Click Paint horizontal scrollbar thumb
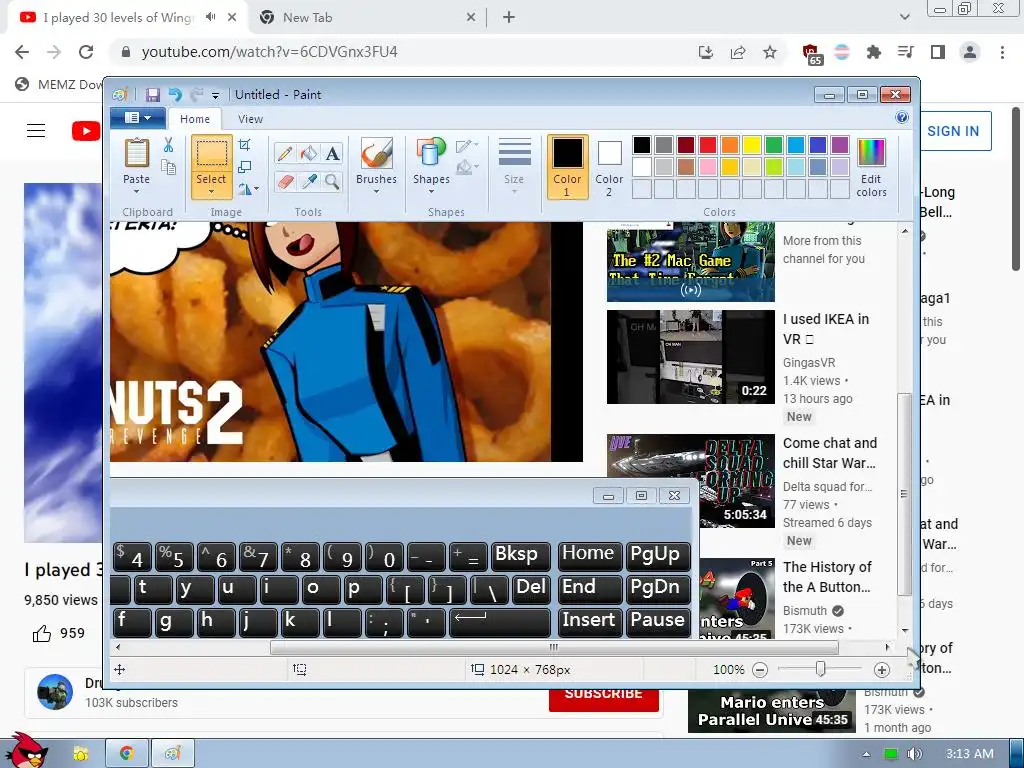1024x768 pixels. (x=554, y=647)
